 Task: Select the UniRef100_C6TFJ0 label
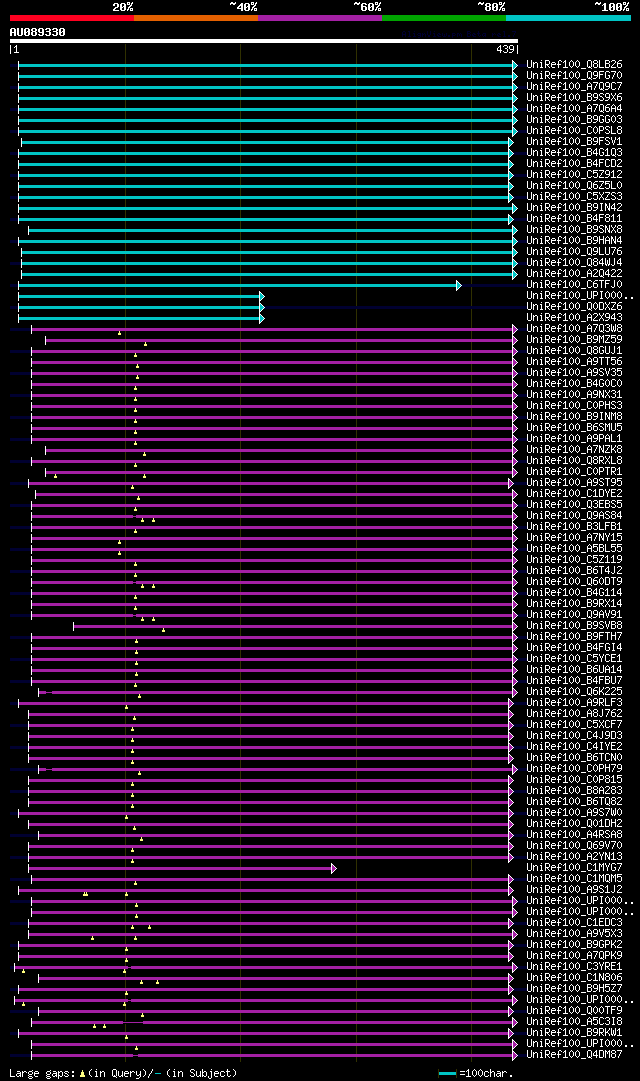574,285
